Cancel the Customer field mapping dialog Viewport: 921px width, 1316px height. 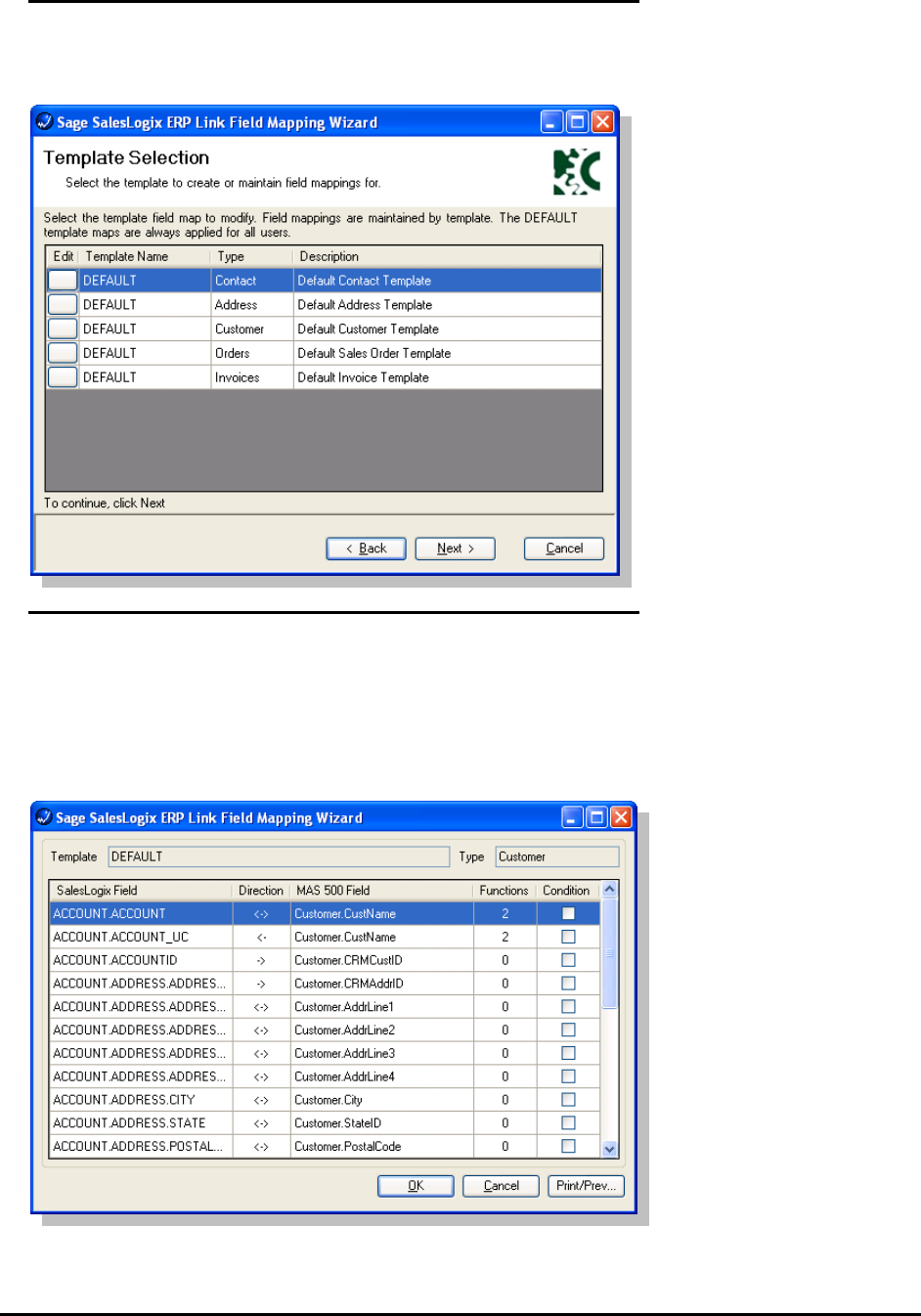(x=501, y=1186)
